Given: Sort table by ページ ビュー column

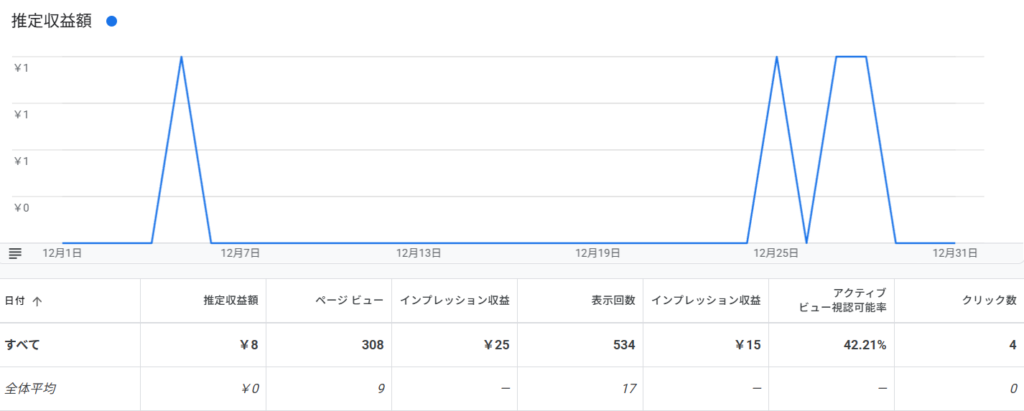Looking at the screenshot, I should [352, 300].
